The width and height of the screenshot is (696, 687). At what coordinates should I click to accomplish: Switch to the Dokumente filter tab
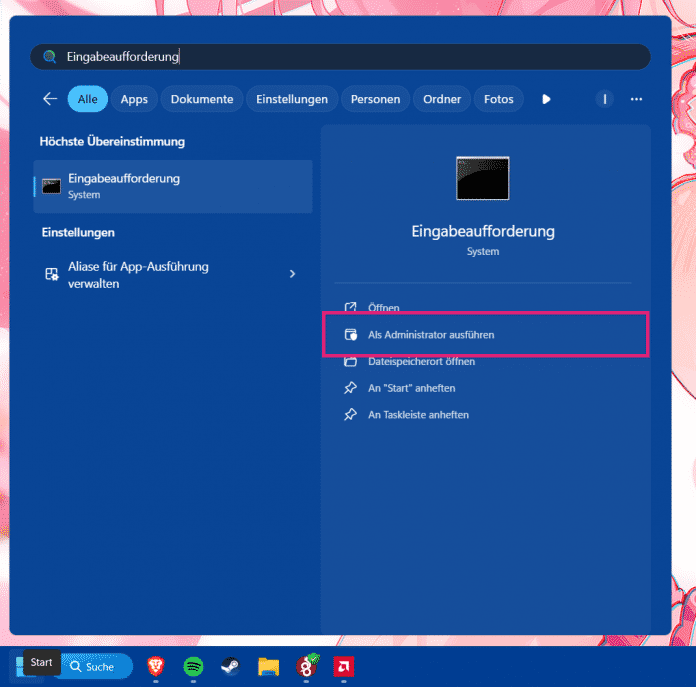coord(201,99)
